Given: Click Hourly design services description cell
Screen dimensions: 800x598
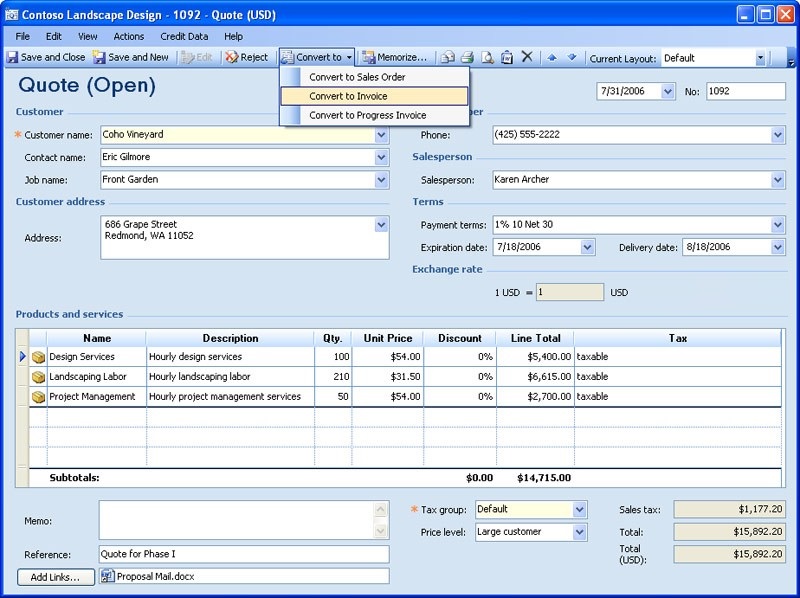Looking at the screenshot, I should (x=230, y=357).
